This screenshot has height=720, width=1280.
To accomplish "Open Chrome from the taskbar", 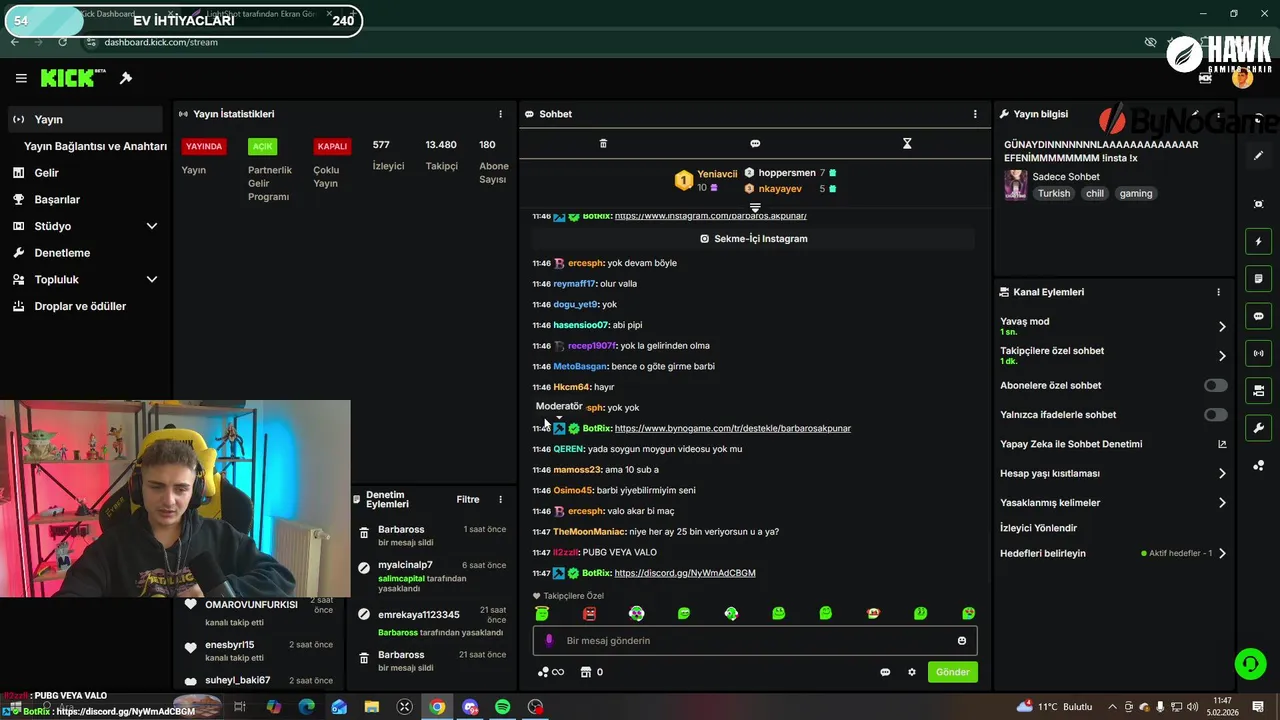I will coord(437,707).
